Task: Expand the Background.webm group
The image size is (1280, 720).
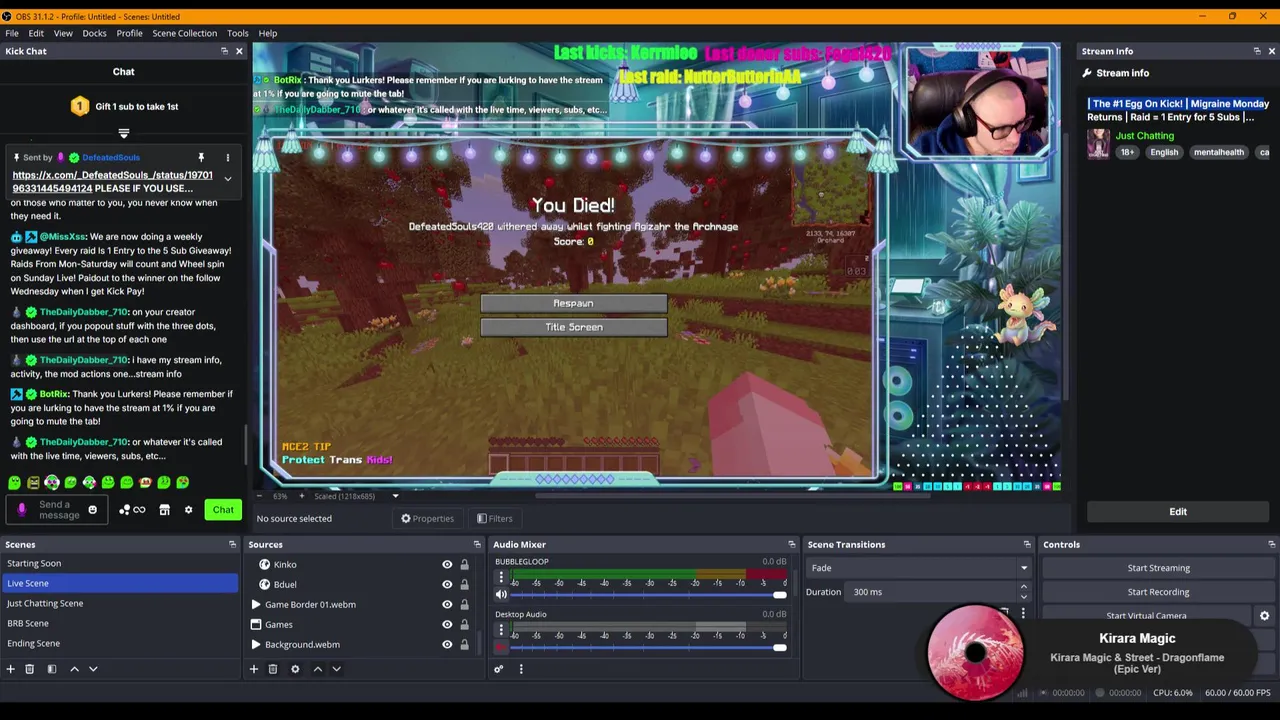Action: 256,645
